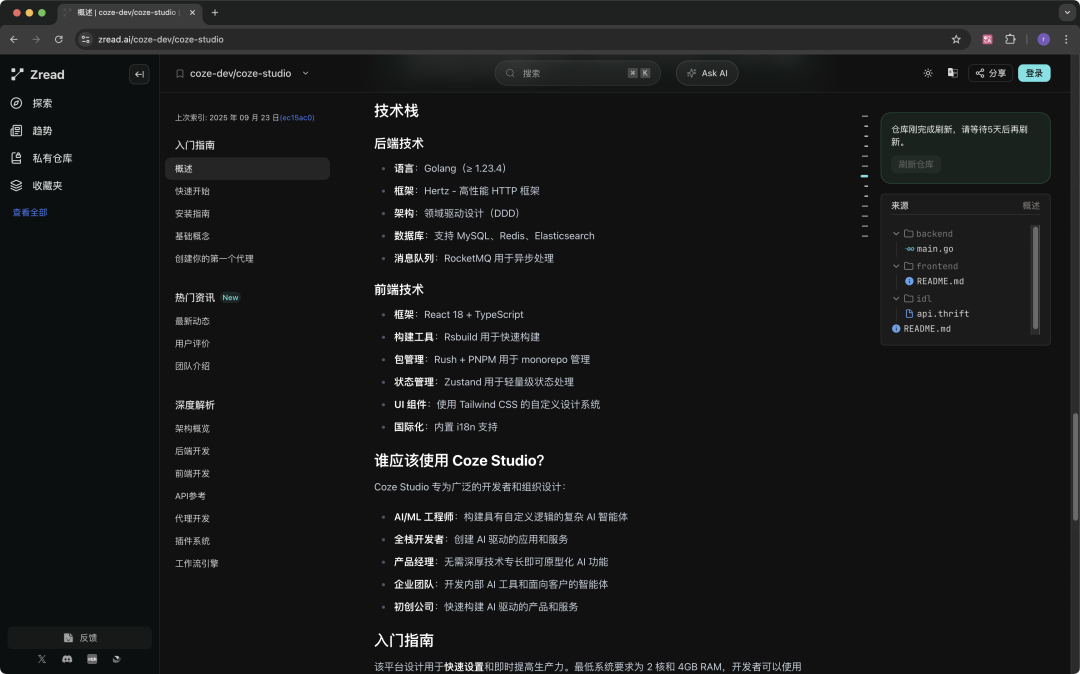
Task: Open Chrome three-dot menu
Action: [1066, 39]
